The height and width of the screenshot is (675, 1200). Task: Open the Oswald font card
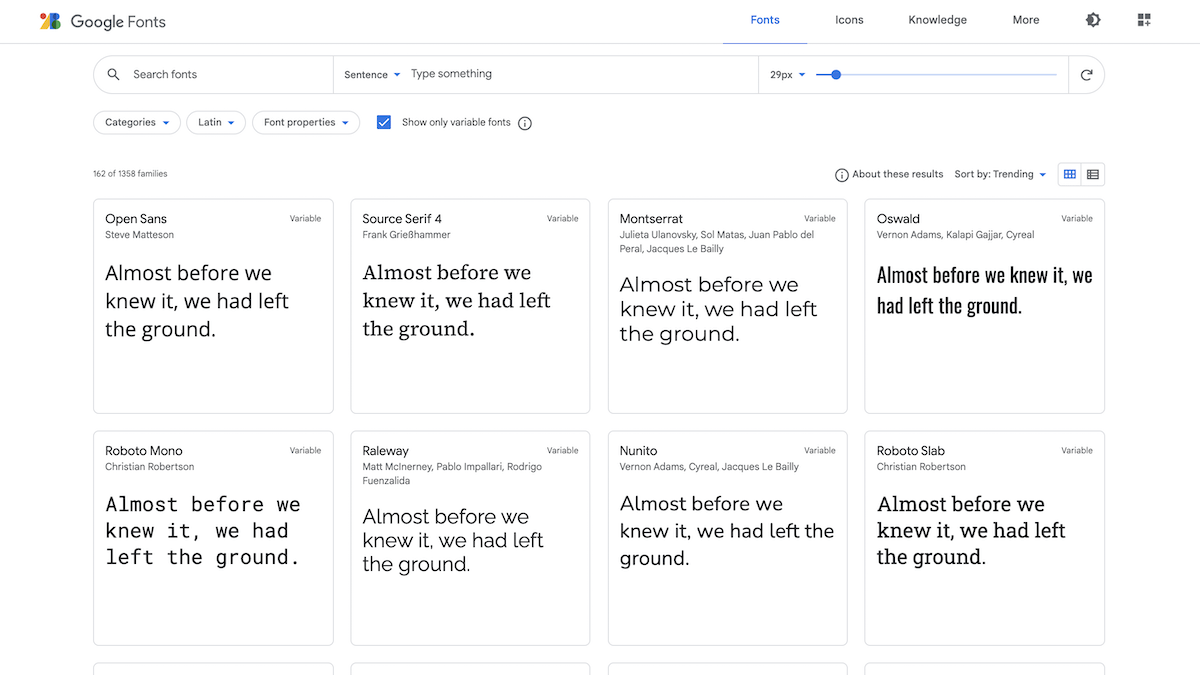pos(985,306)
